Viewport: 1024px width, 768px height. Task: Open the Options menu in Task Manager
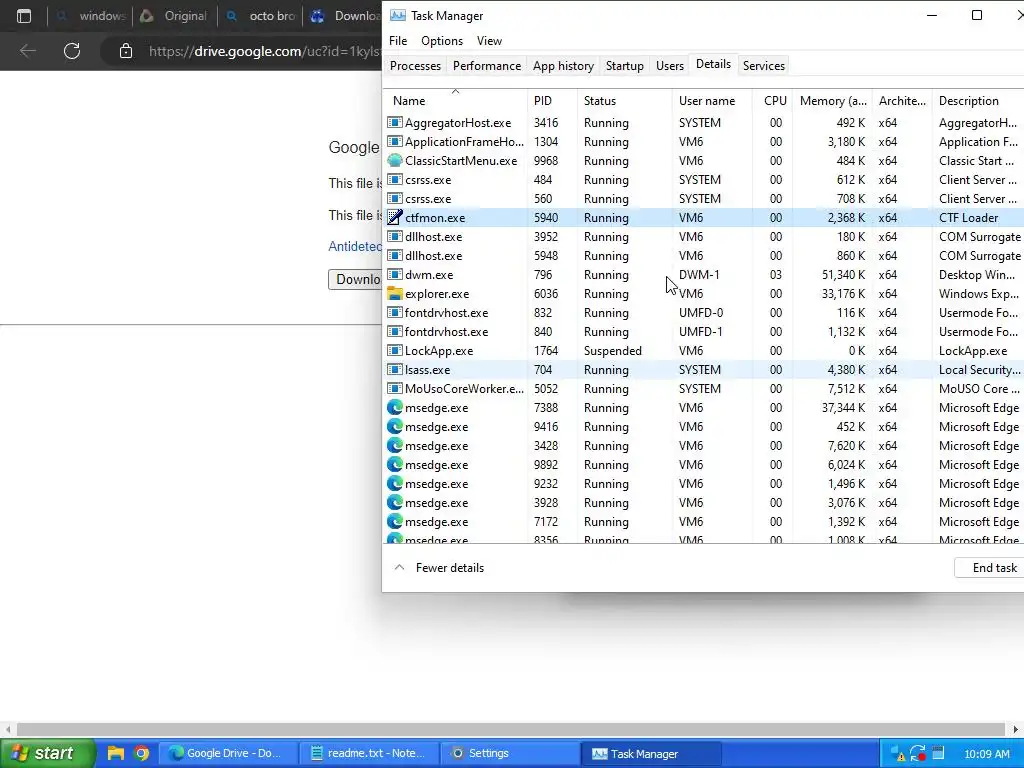click(x=442, y=40)
